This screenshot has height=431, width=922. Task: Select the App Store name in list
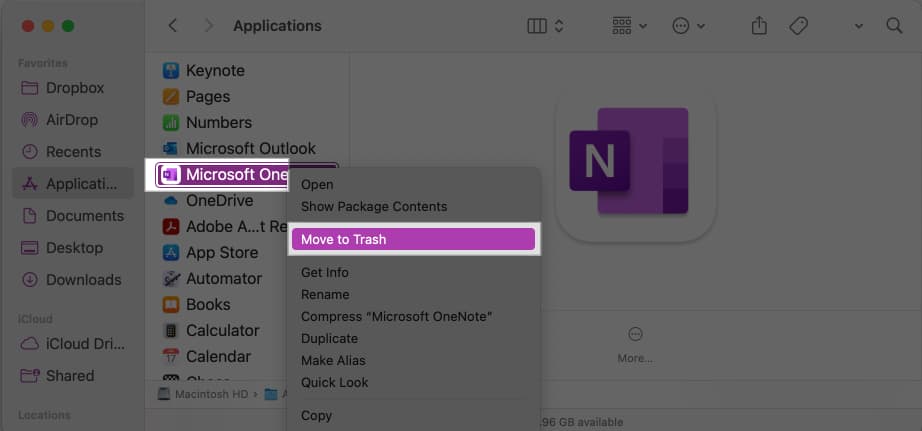pyautogui.click(x=222, y=253)
